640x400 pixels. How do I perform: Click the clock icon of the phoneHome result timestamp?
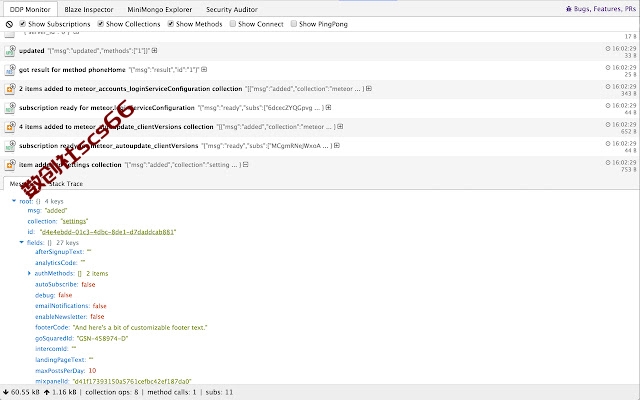[x=608, y=67]
